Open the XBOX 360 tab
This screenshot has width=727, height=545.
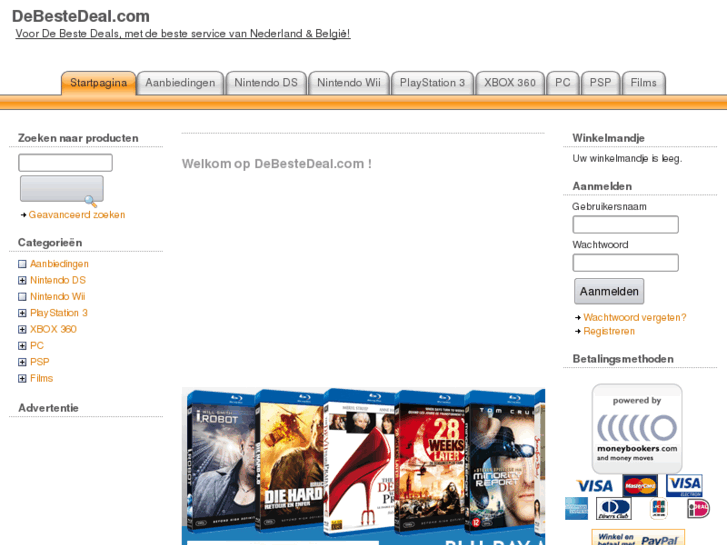pos(510,83)
